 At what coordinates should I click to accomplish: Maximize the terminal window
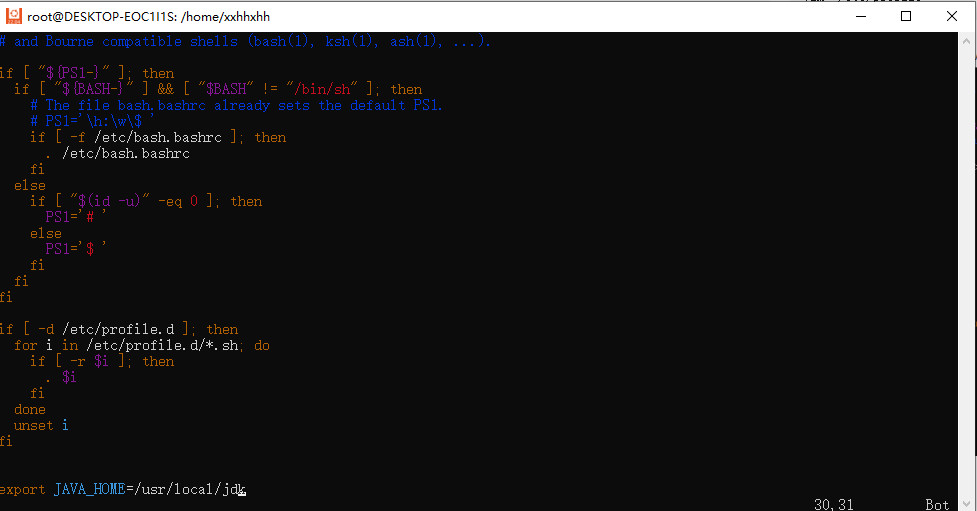click(x=906, y=16)
